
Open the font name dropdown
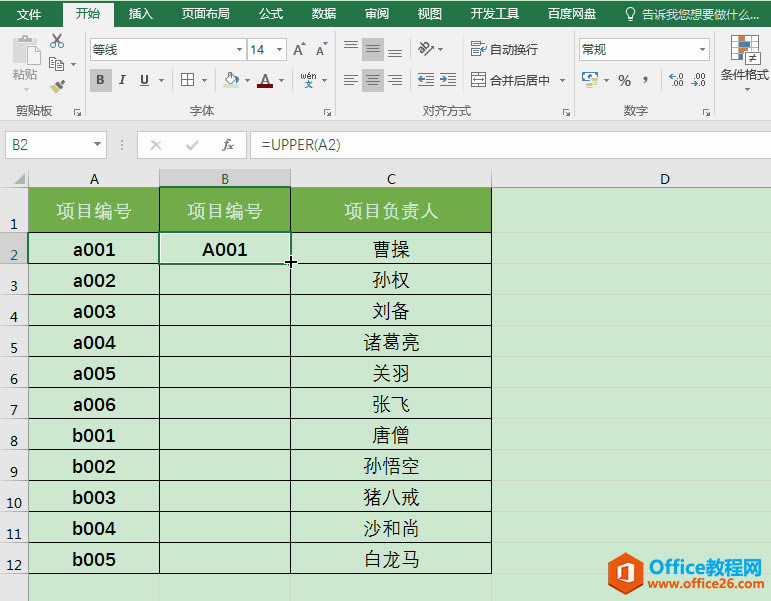pyautogui.click(x=239, y=50)
